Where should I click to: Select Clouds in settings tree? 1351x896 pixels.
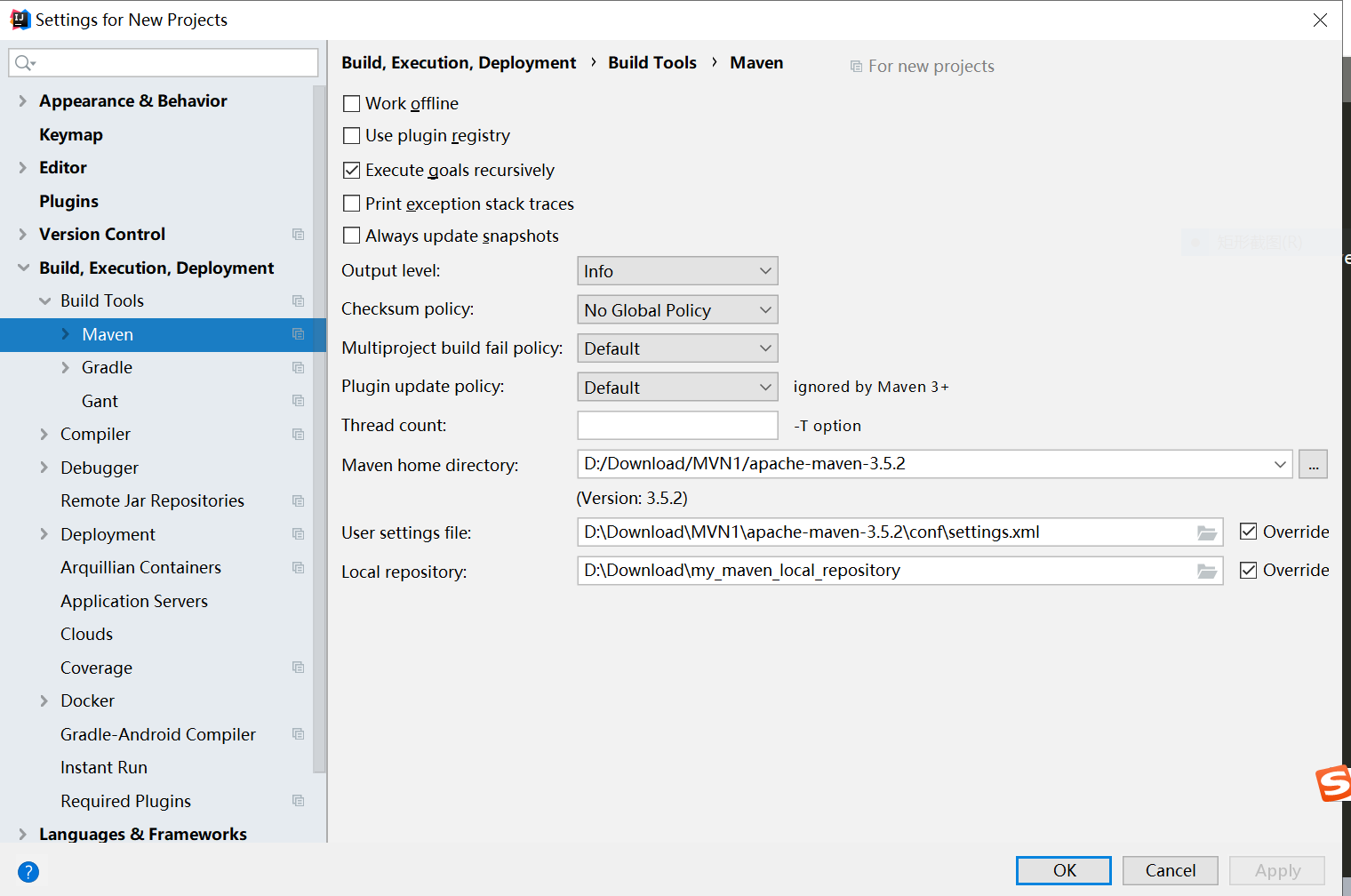[86, 634]
